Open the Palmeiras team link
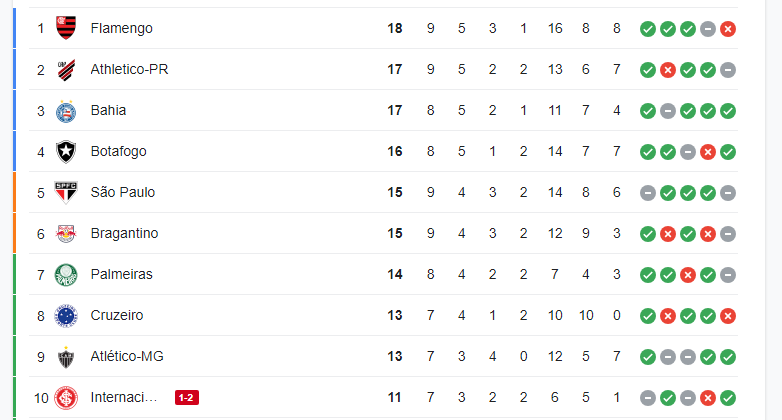The height and width of the screenshot is (420, 782). point(122,274)
